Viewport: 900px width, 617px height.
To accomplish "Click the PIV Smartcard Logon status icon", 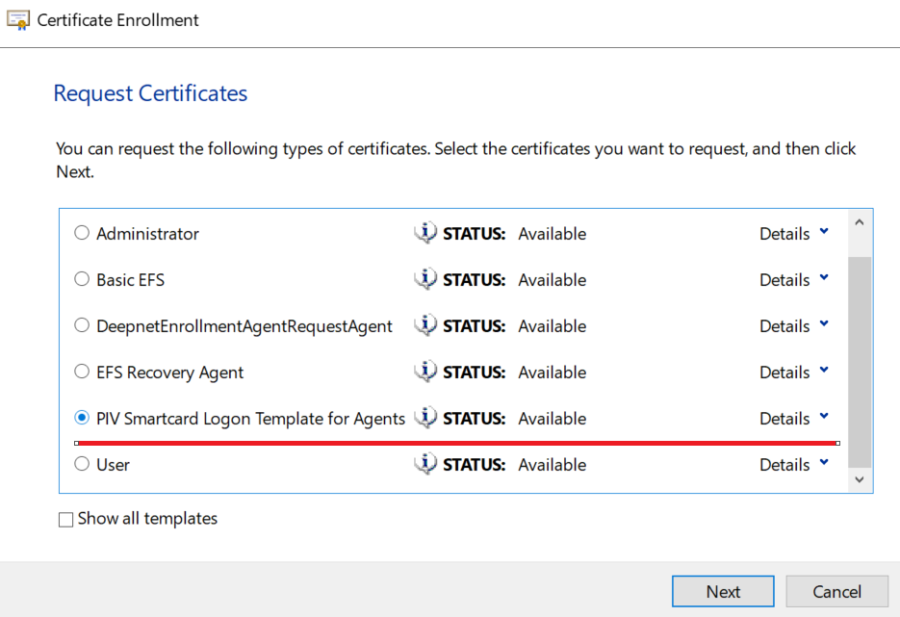I will click(x=425, y=418).
